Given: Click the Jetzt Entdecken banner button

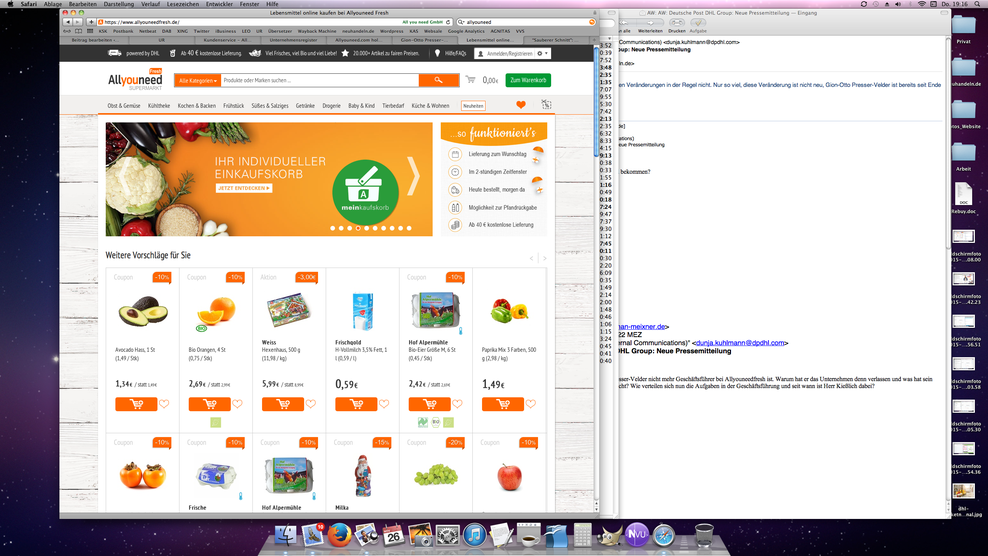Looking at the screenshot, I should 244,188.
